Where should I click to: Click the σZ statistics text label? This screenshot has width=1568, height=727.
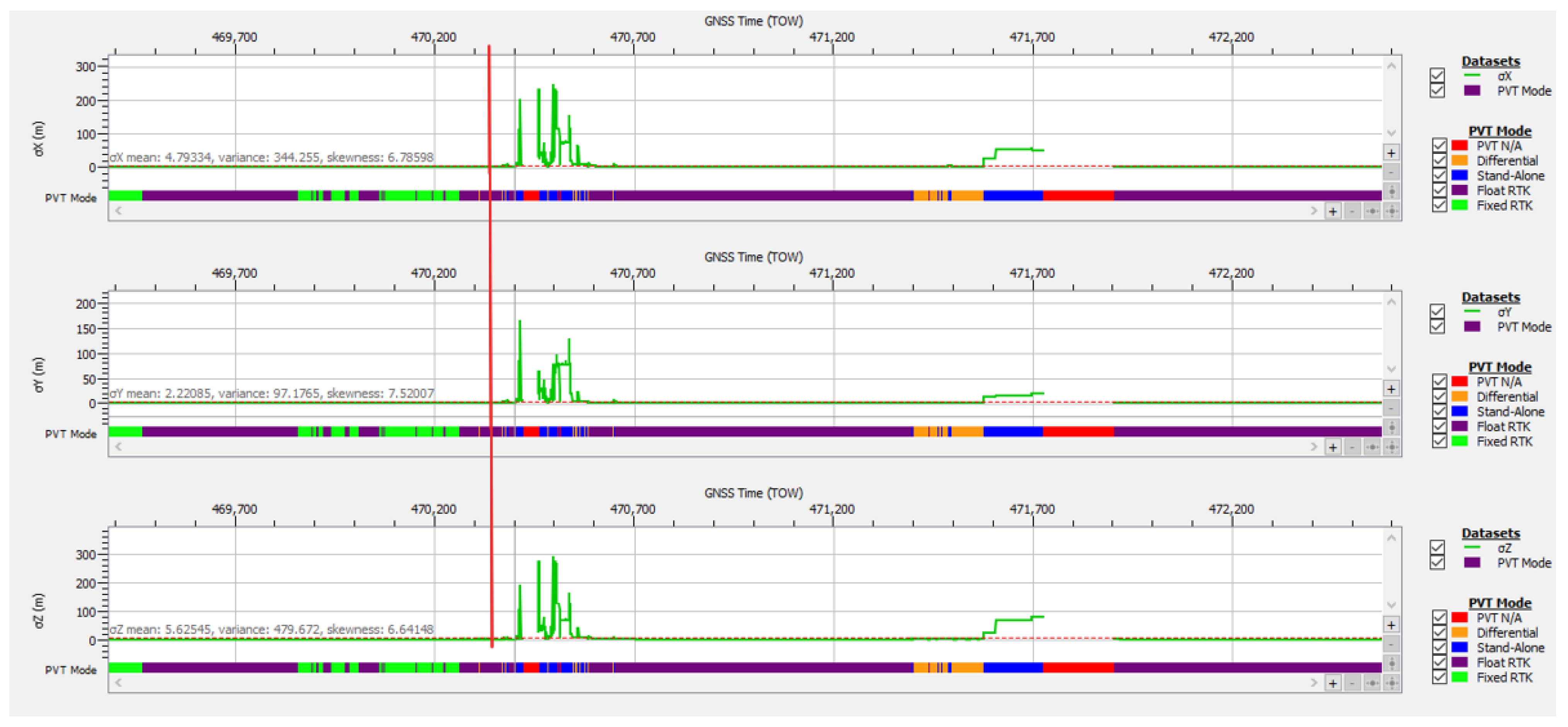pyautogui.click(x=271, y=629)
